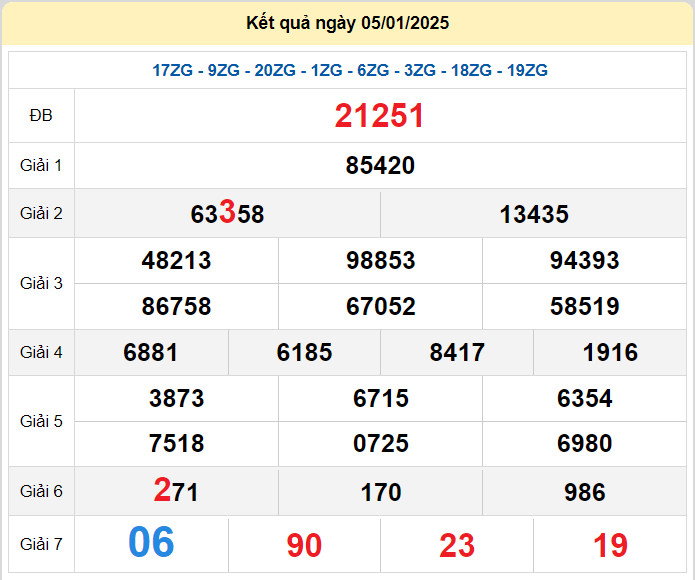Click the number 48213

pyautogui.click(x=176, y=260)
